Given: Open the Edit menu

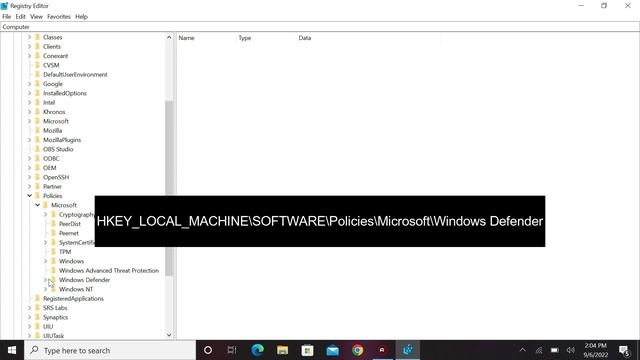Looking at the screenshot, I should click(20, 17).
